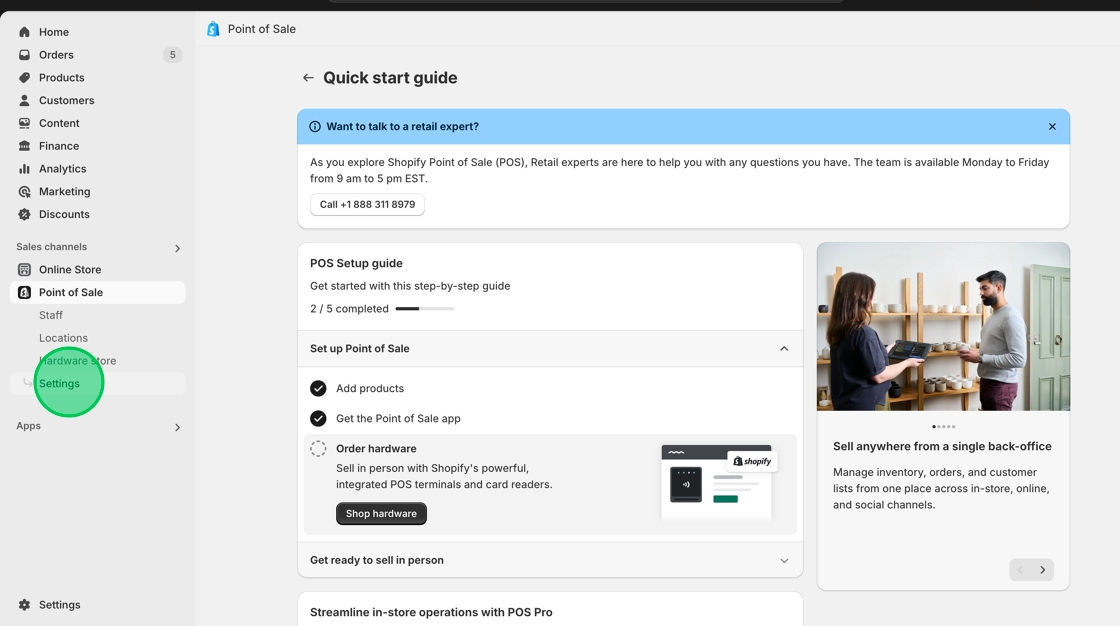The height and width of the screenshot is (626, 1120).
Task: Dismiss the retail expert banner
Action: point(1052,126)
